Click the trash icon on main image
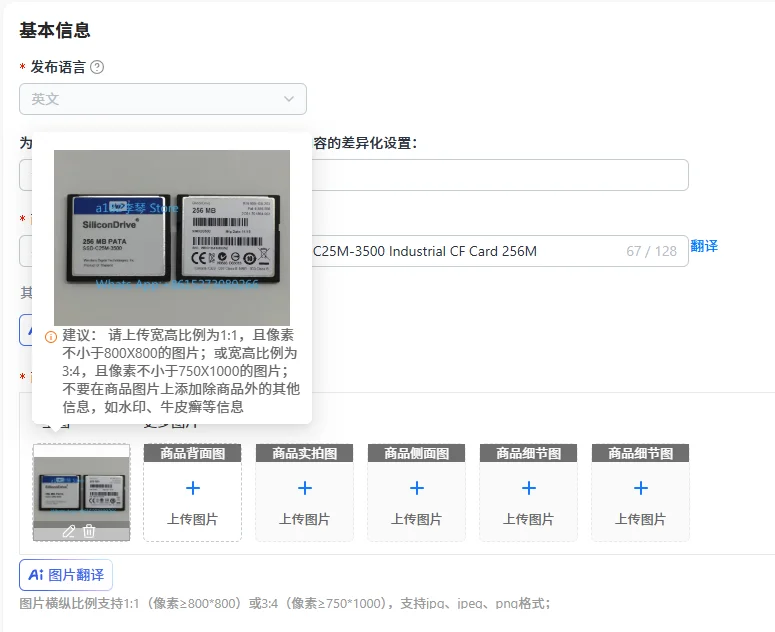This screenshot has height=632, width=775. [89, 531]
